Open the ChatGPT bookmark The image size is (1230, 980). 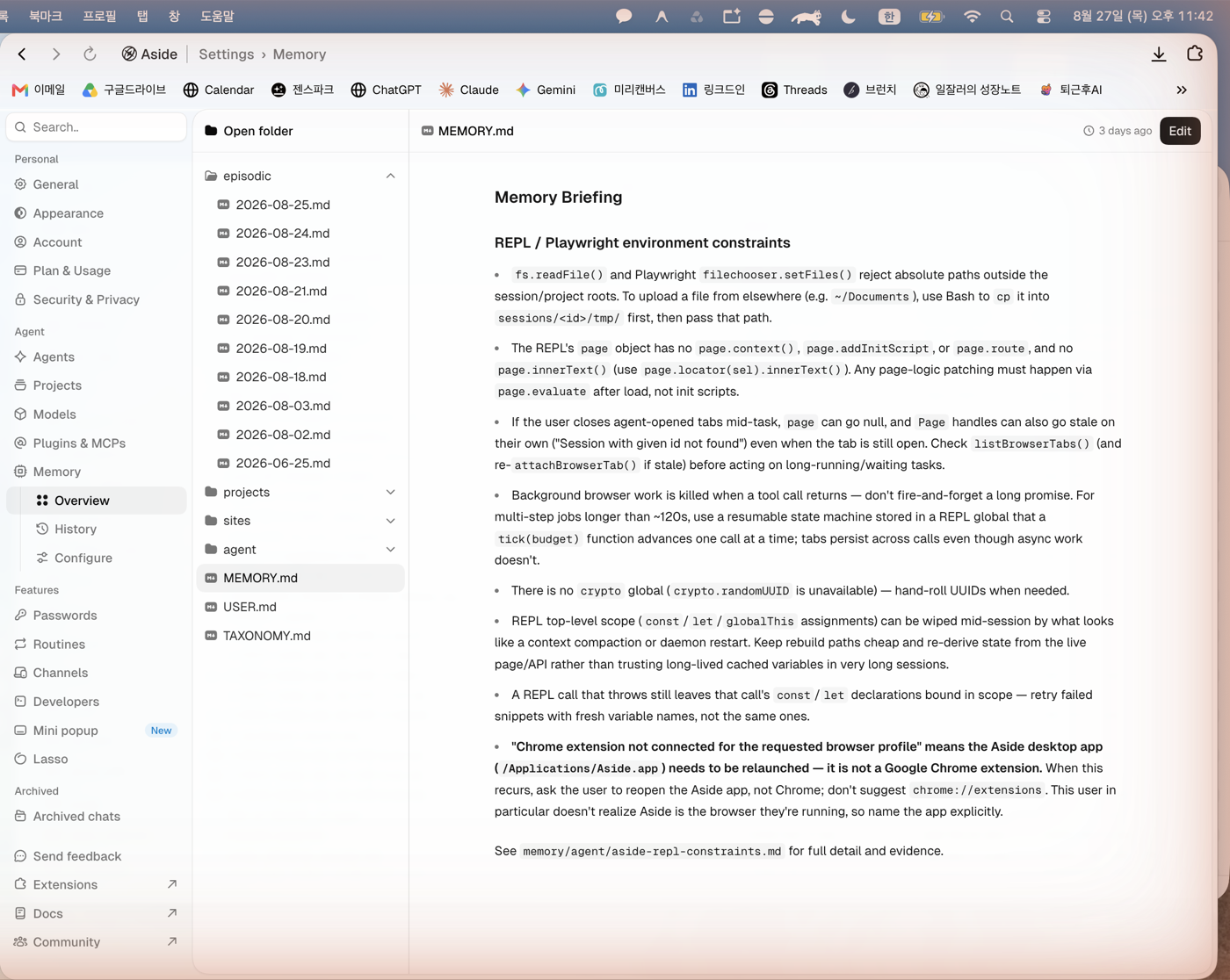(x=386, y=90)
